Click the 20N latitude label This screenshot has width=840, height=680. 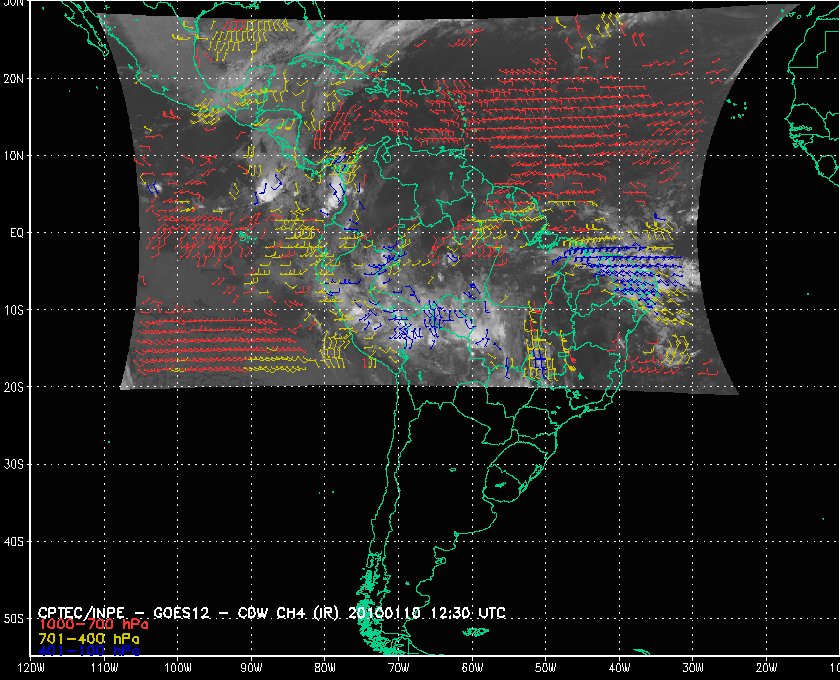tap(13, 79)
